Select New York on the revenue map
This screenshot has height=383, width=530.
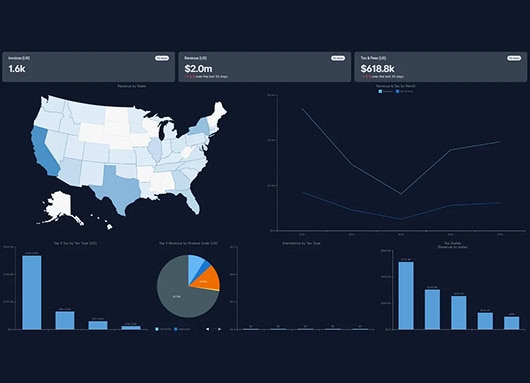tap(199, 127)
